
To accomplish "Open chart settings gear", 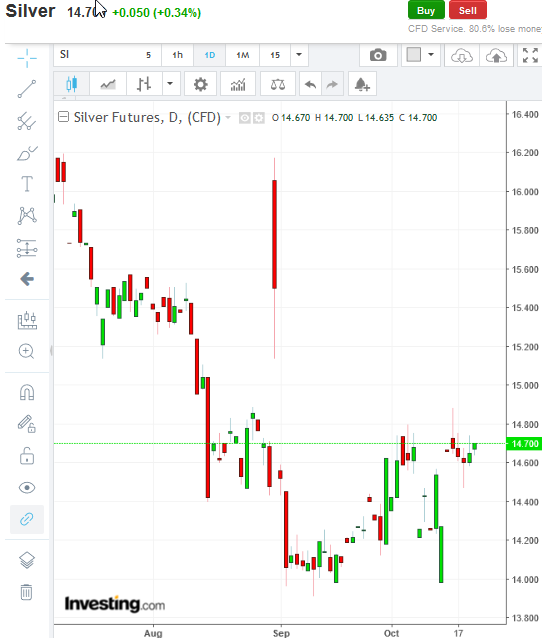I will [200, 84].
